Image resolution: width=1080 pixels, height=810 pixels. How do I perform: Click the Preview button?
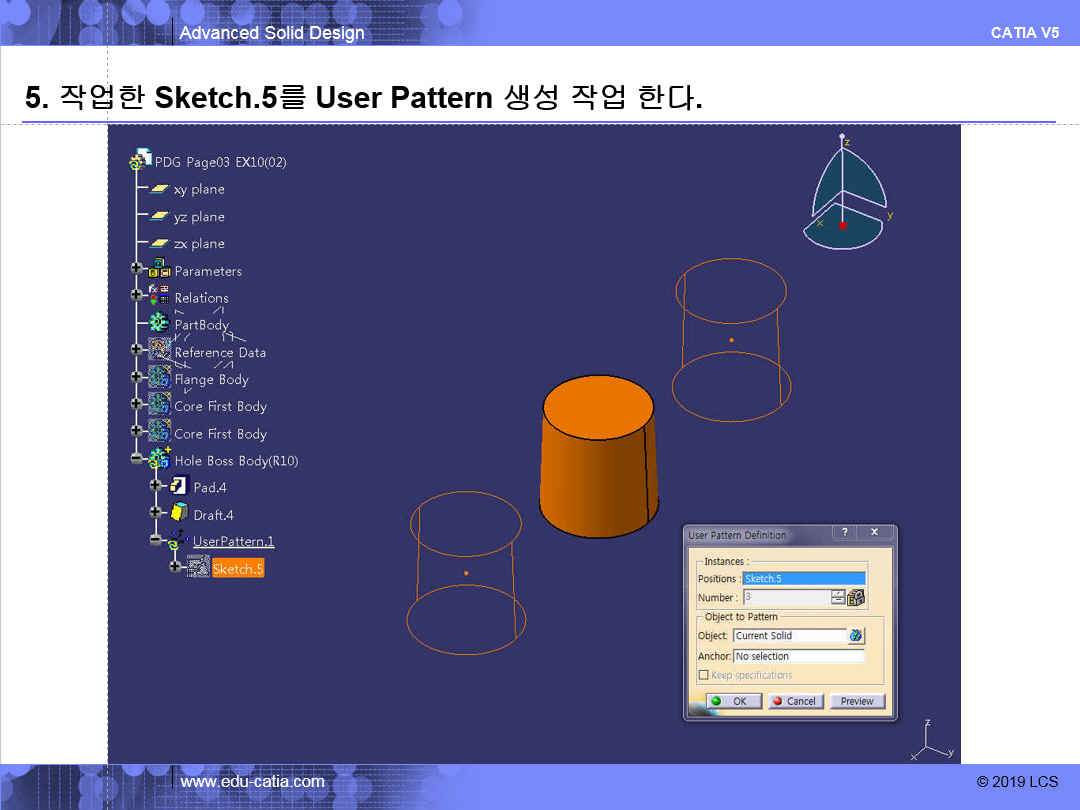pyautogui.click(x=856, y=701)
